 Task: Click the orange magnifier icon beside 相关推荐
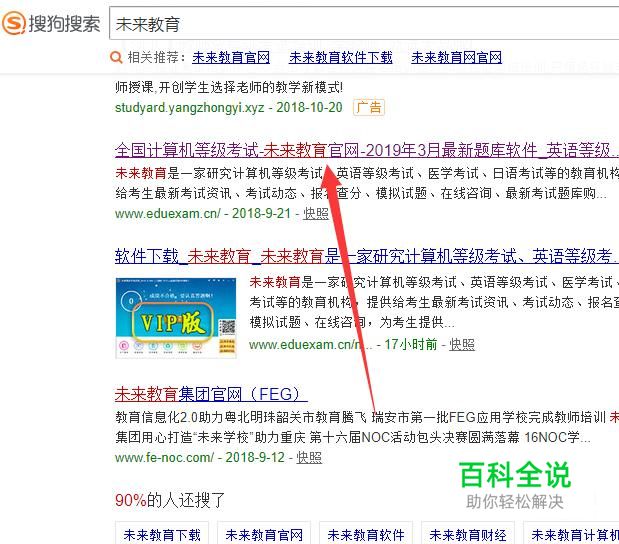tap(116, 58)
